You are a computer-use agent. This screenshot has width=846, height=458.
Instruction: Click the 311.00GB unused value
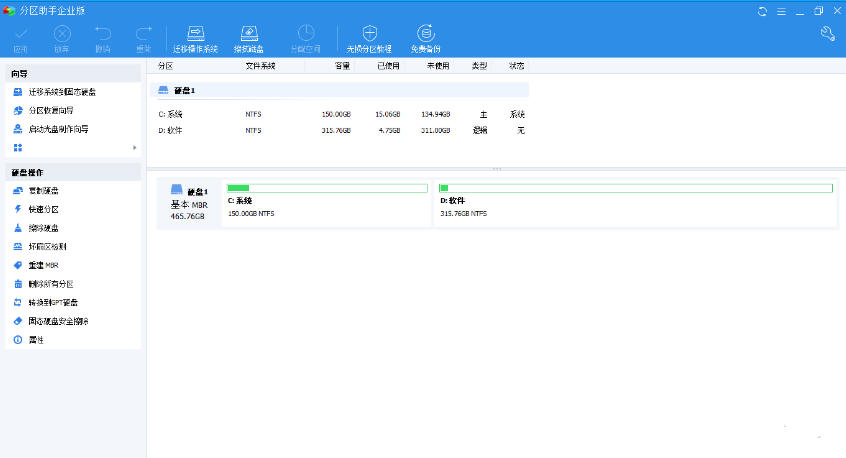(x=435, y=131)
